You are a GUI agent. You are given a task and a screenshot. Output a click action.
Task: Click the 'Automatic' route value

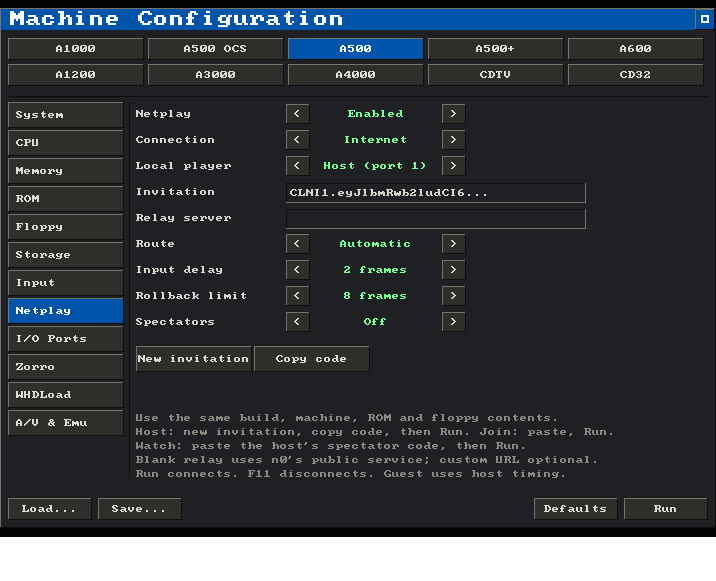[375, 244]
